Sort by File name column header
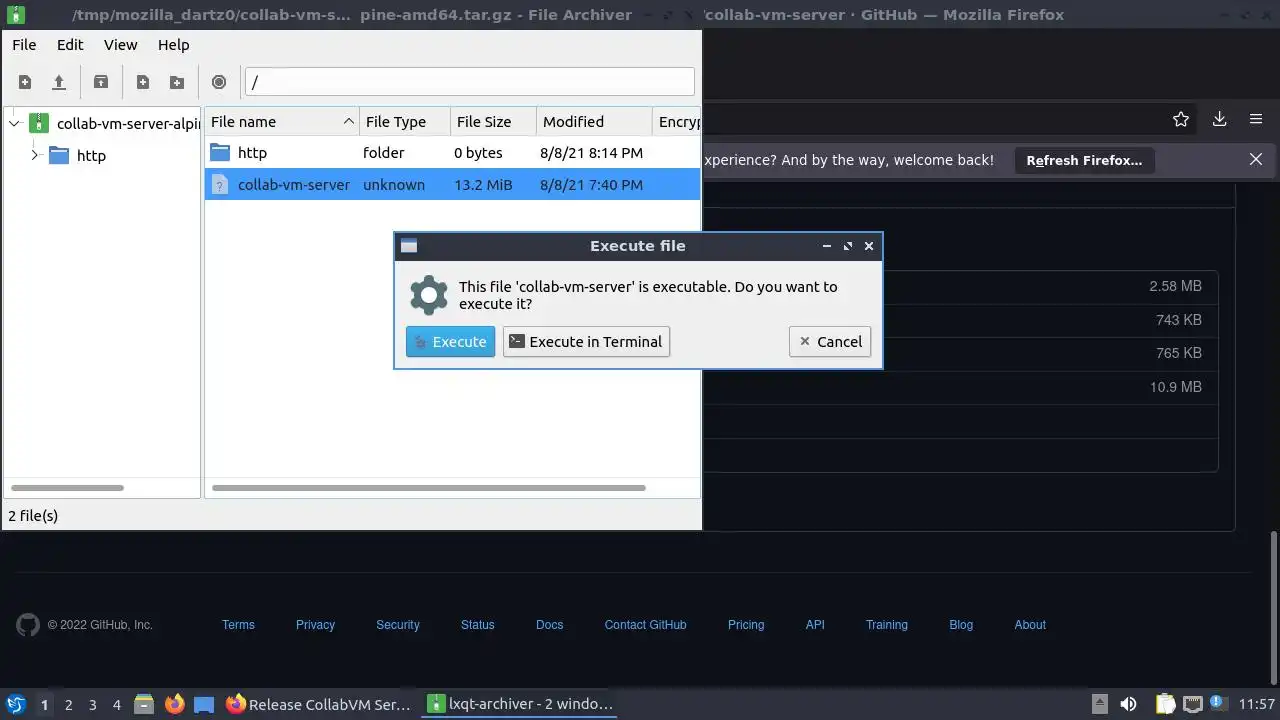Image resolution: width=1280 pixels, height=720 pixels. pyautogui.click(x=282, y=122)
